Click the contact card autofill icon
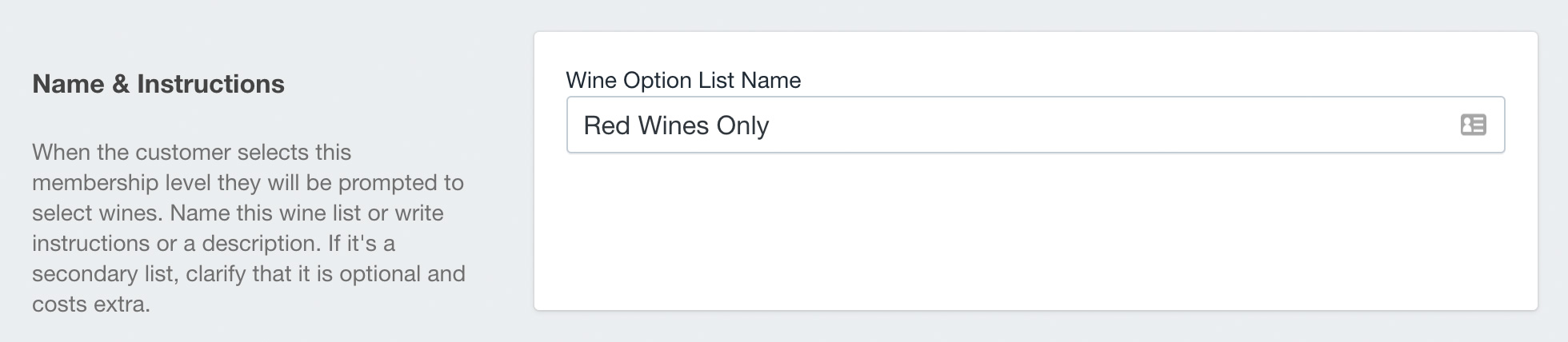This screenshot has height=342, width=1568. click(1473, 125)
